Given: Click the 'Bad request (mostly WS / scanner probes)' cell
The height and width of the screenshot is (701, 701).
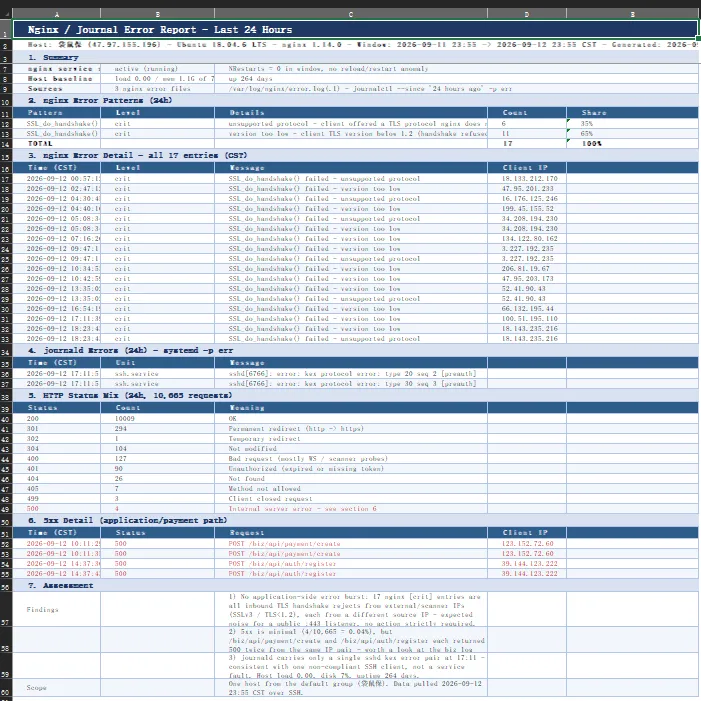Looking at the screenshot, I should 351,459.
